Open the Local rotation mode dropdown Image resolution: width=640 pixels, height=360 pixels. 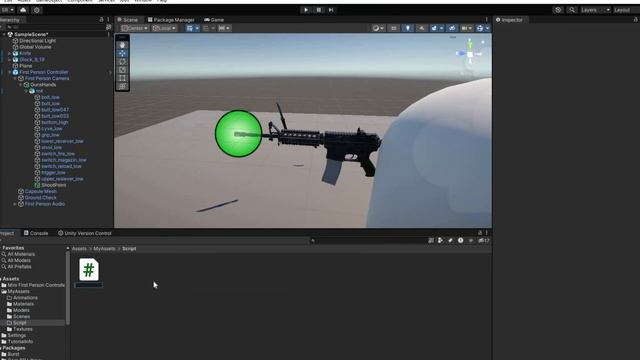tap(164, 28)
